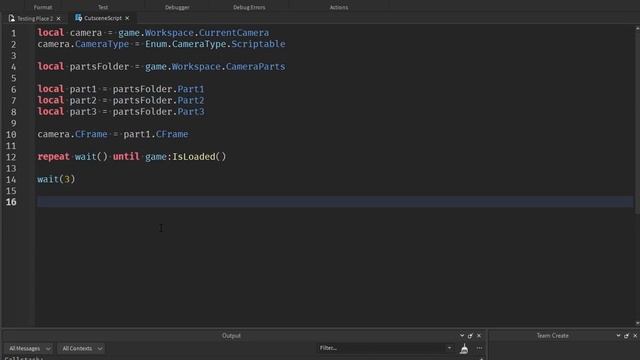Screen dimensions: 640x360
Task: Click the place file icon on Testing Place 2 tab
Action: [11, 18]
